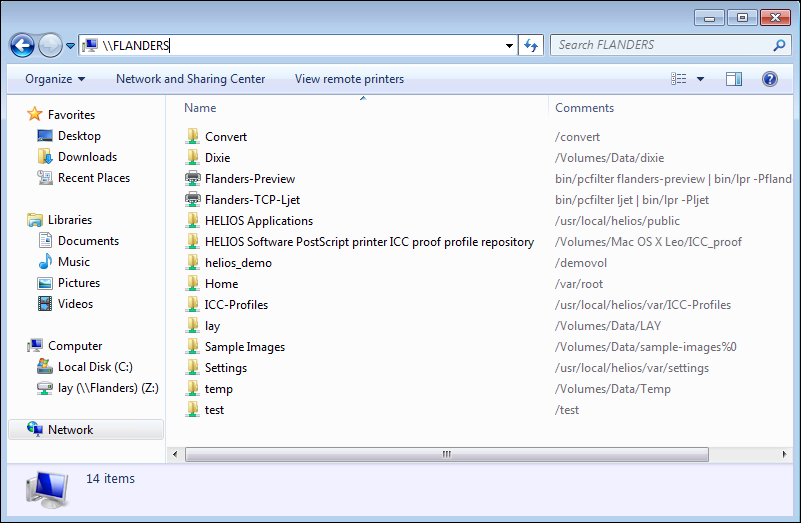Click the Change your view icon
The width and height of the screenshot is (801, 523).
pos(679,79)
